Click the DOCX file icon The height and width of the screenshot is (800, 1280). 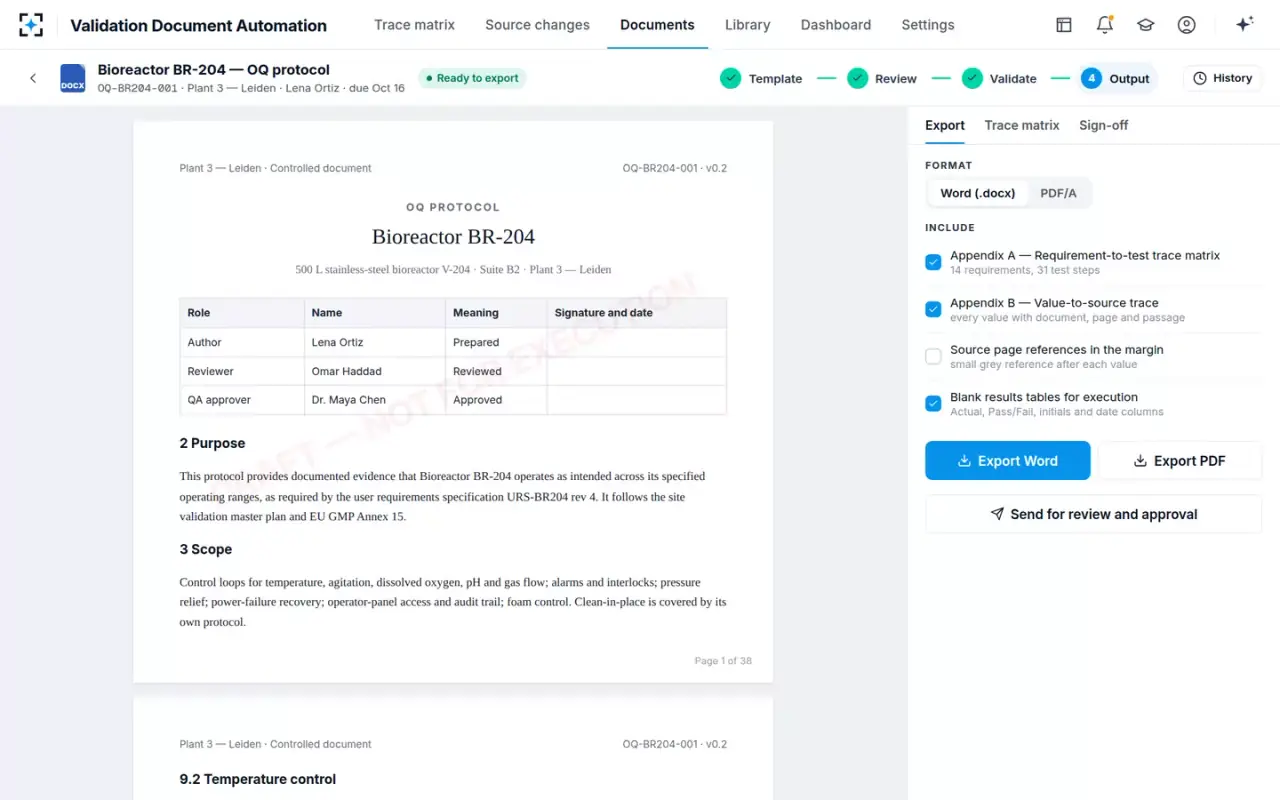pos(72,78)
